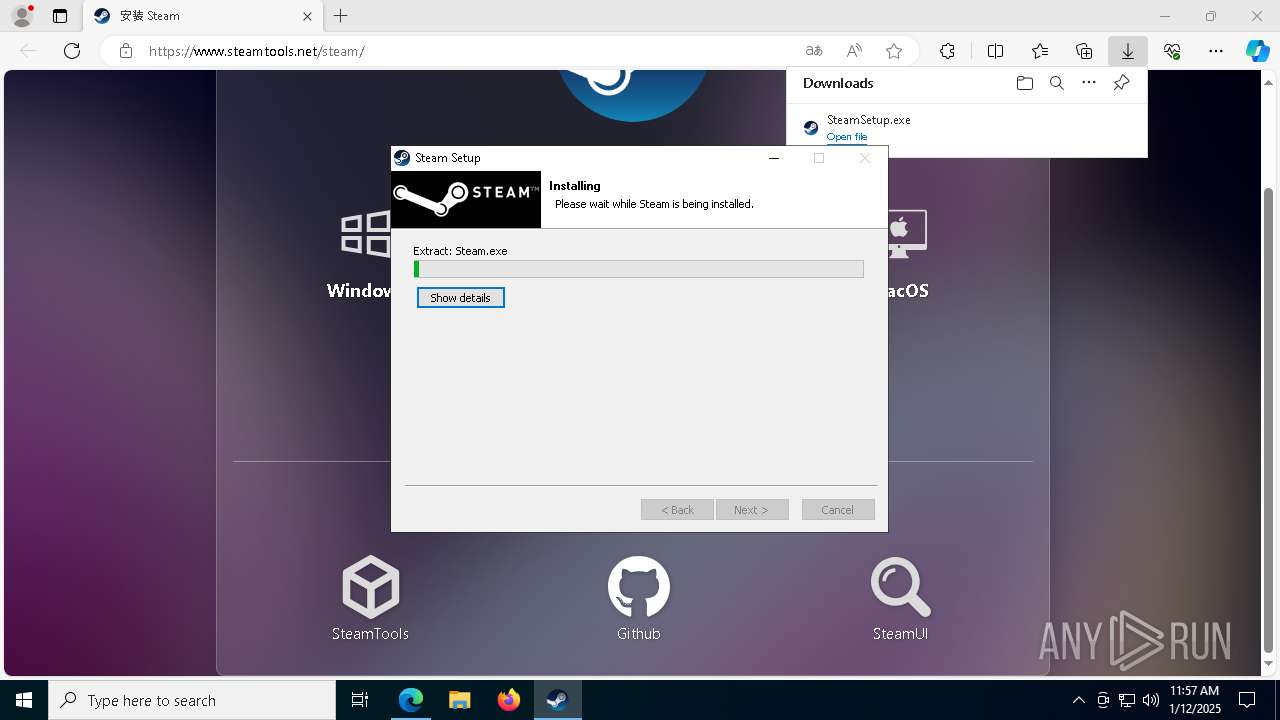
Task: Click the taskbar search box
Action: pyautogui.click(x=192, y=700)
